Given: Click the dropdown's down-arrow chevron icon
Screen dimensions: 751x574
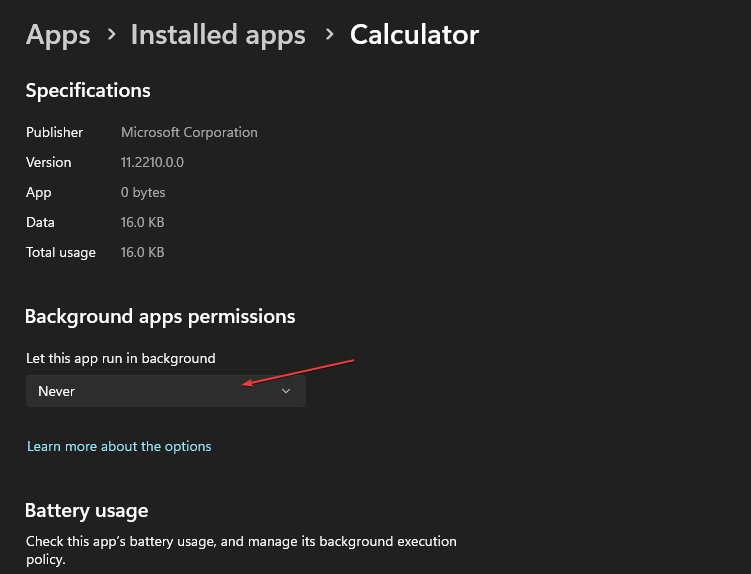Looking at the screenshot, I should tap(286, 391).
